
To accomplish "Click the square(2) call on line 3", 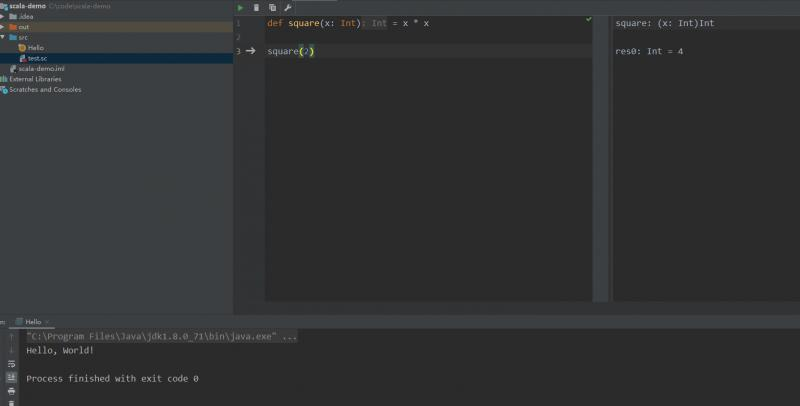I will pos(291,52).
